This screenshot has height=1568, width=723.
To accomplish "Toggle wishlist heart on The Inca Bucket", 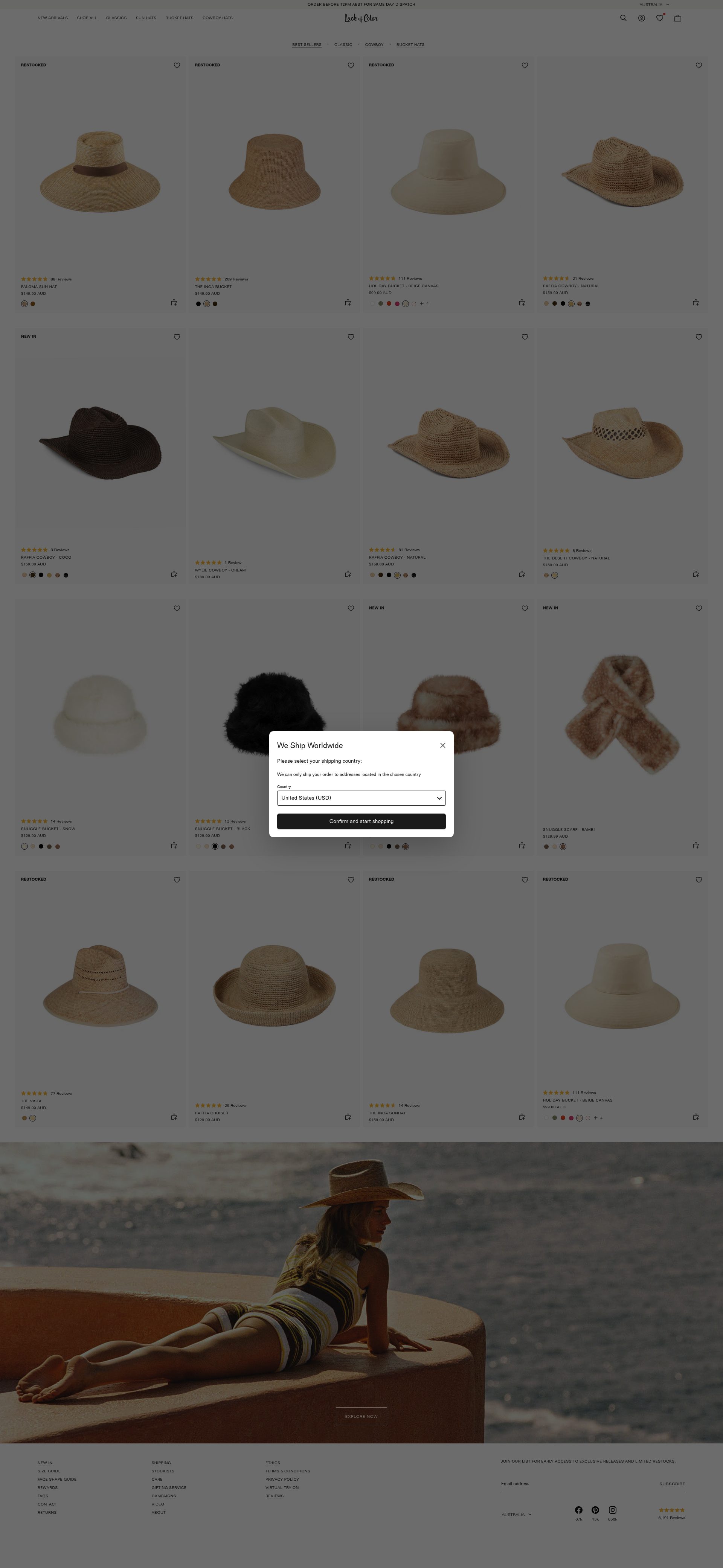I will tap(351, 65).
